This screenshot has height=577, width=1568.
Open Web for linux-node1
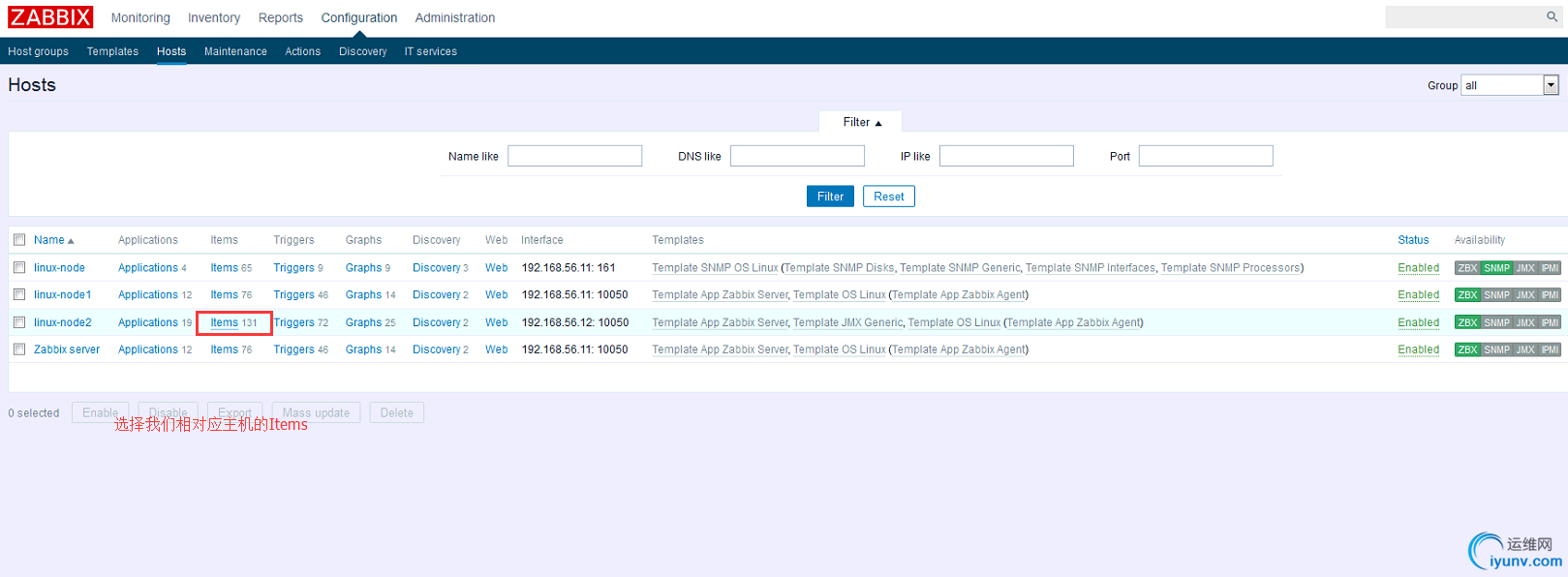(x=497, y=295)
